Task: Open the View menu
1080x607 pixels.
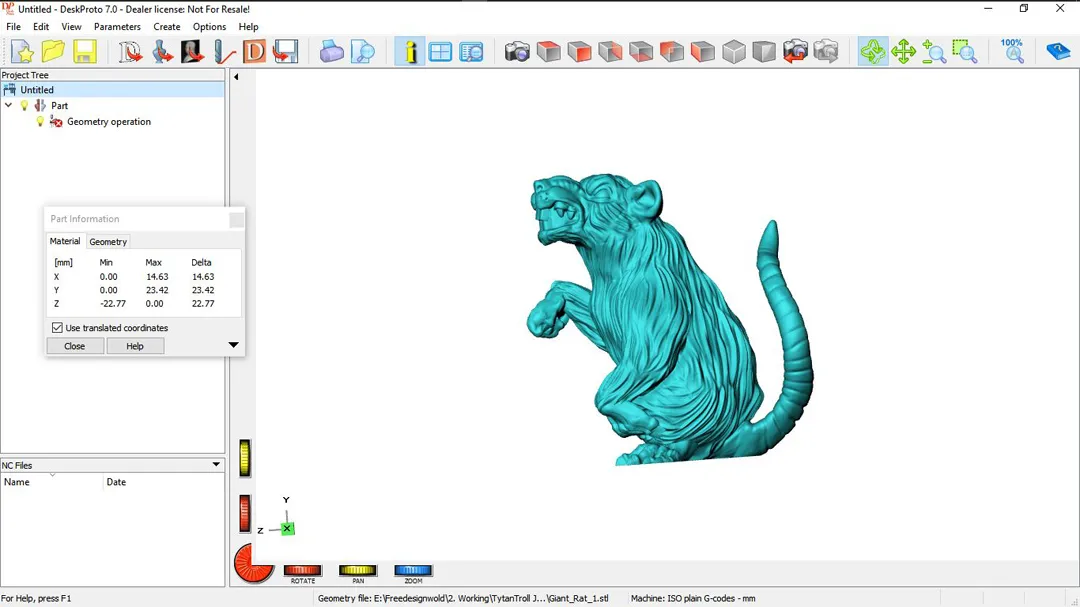Action: click(71, 27)
